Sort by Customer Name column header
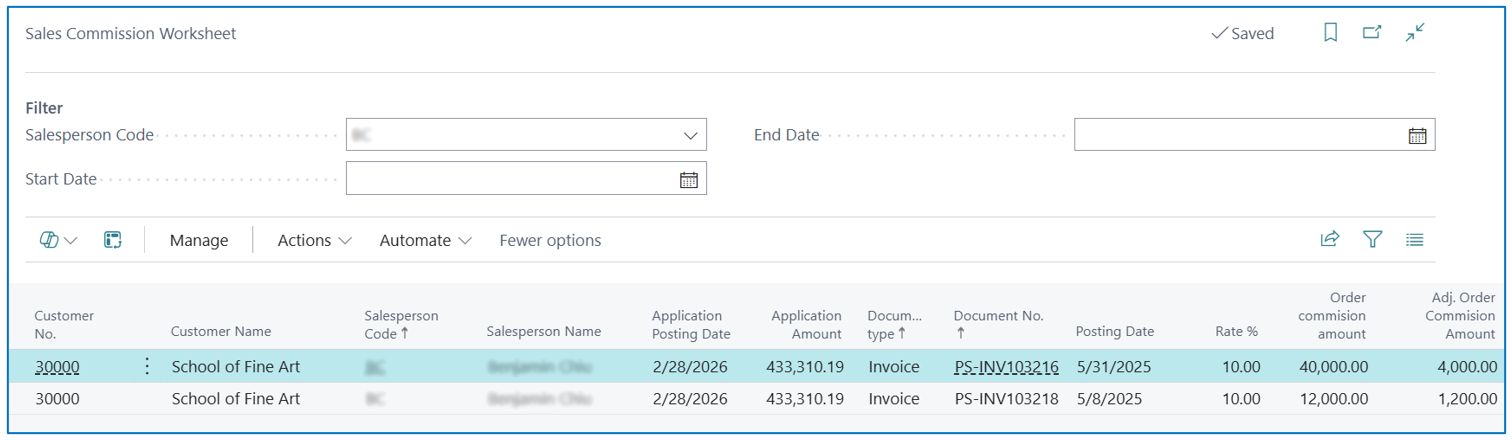This screenshot has width=1512, height=440. click(221, 331)
